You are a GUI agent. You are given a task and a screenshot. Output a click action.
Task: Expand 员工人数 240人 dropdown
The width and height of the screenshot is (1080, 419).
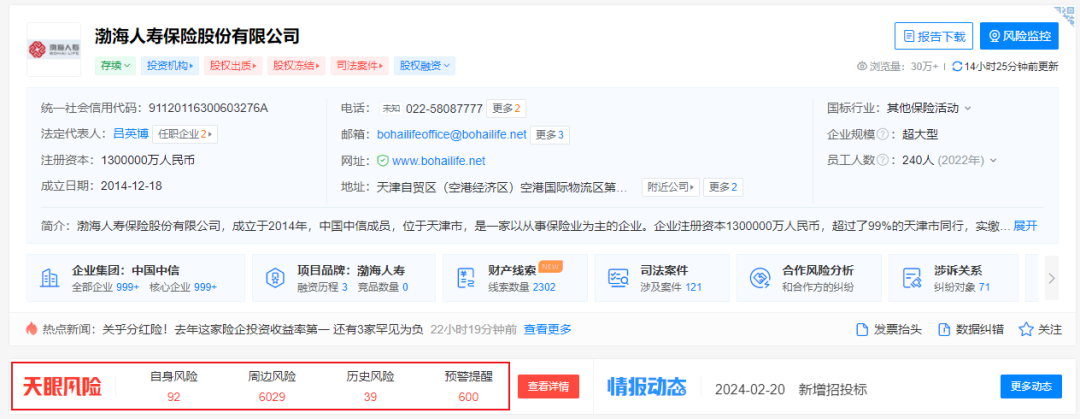(950, 161)
